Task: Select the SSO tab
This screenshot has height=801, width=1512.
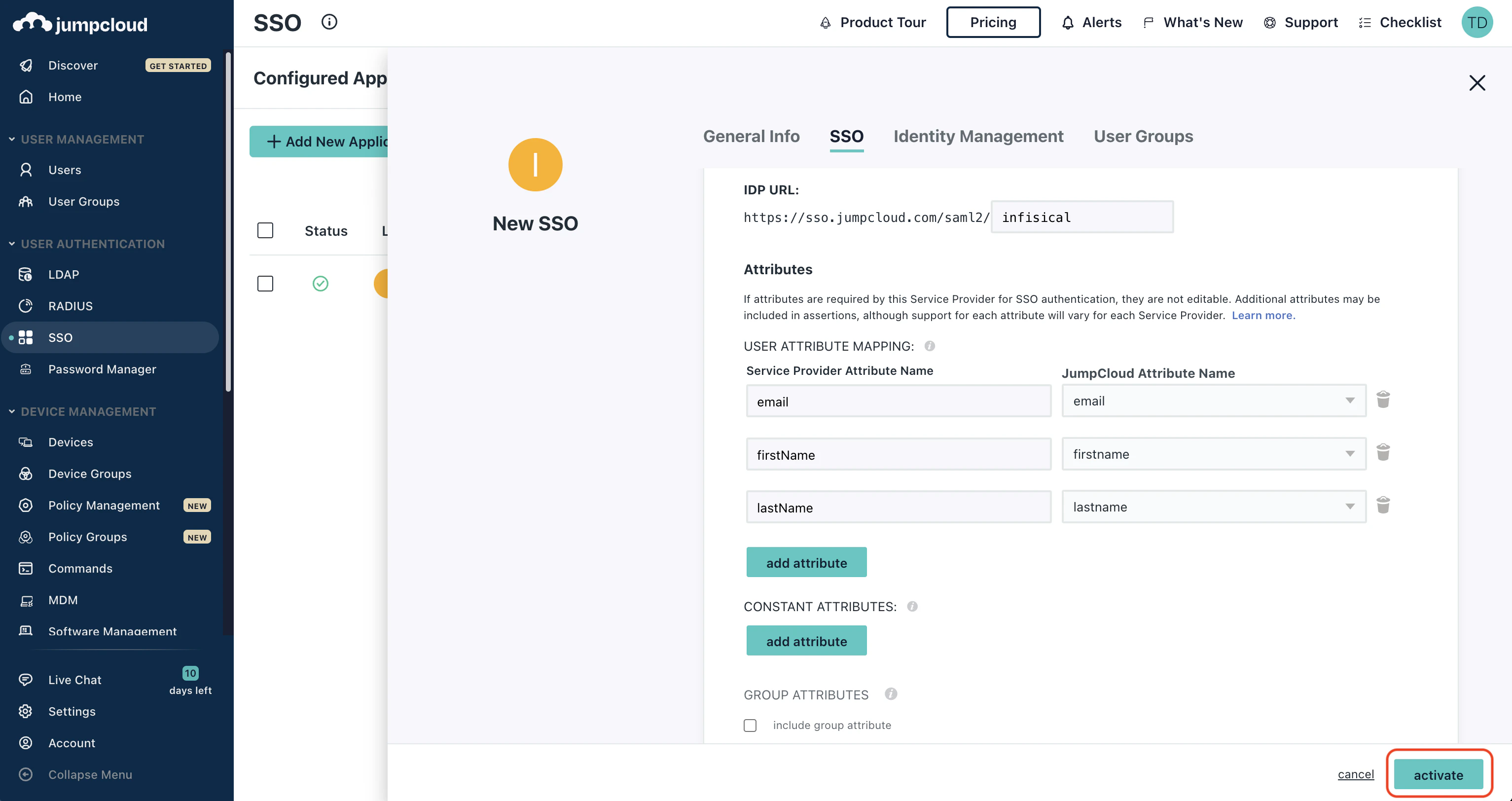Action: [846, 136]
